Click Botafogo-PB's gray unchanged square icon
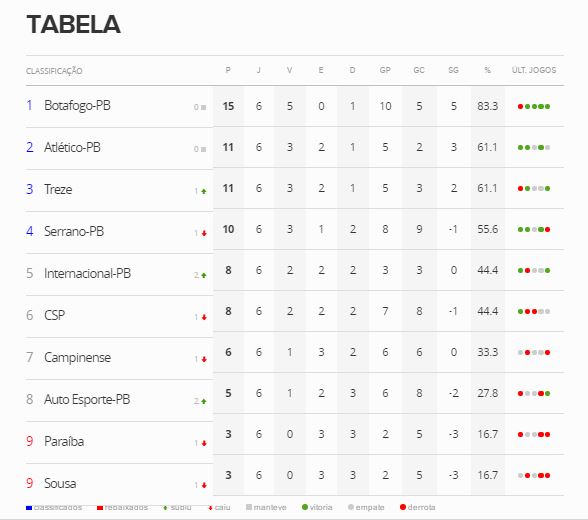 point(204,107)
